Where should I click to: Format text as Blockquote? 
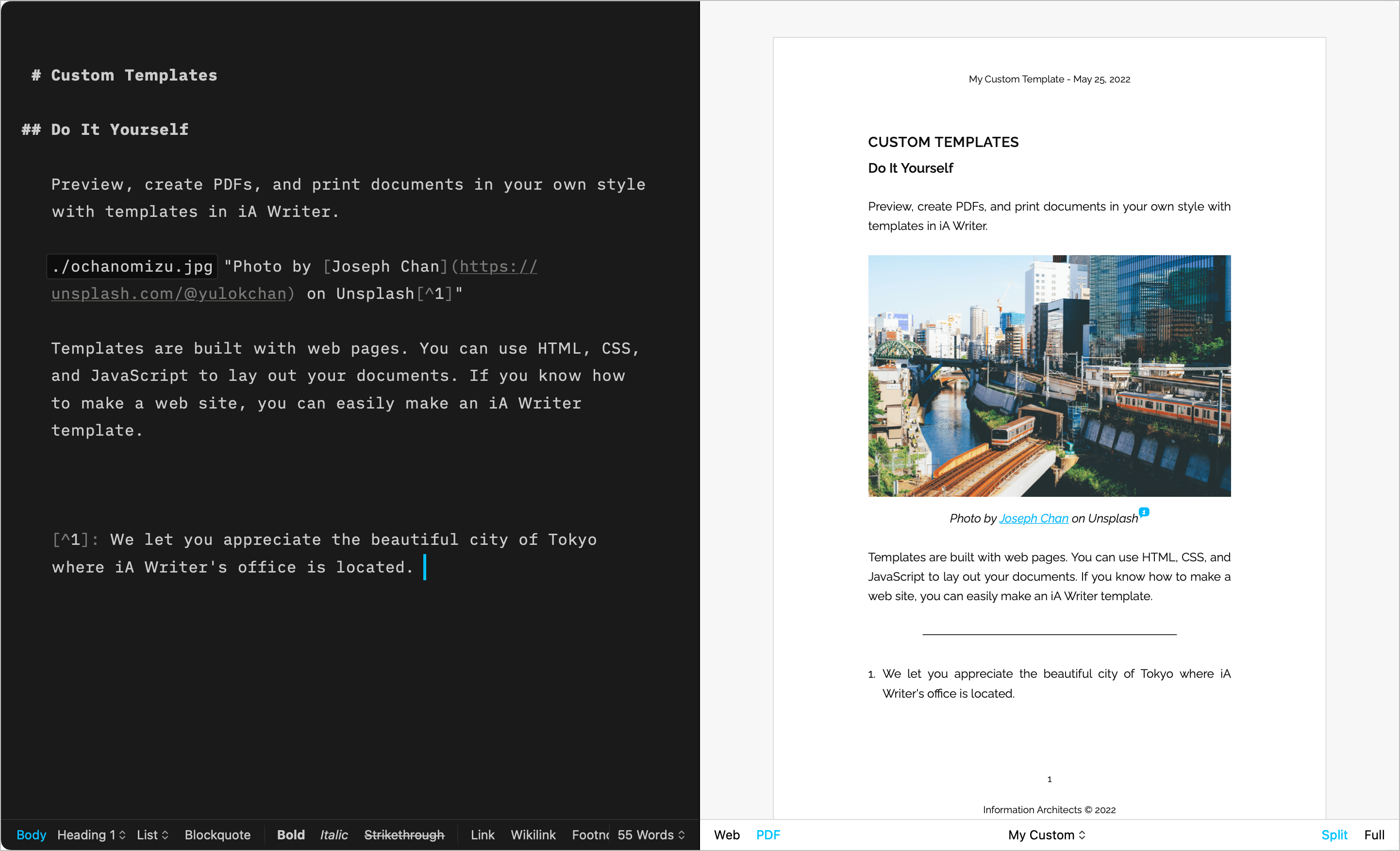[x=217, y=835]
